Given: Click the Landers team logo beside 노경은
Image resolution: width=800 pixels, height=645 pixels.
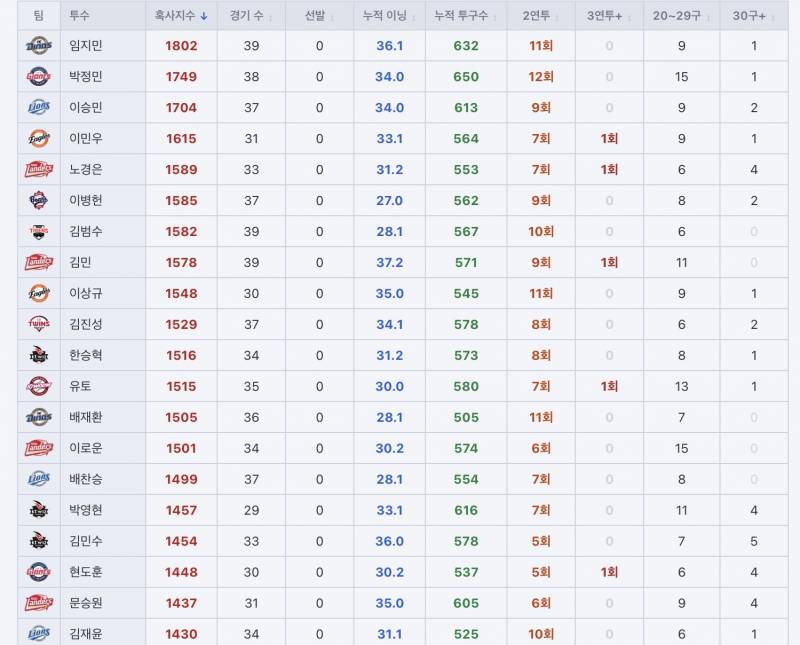Looking at the screenshot, I should [39, 170].
